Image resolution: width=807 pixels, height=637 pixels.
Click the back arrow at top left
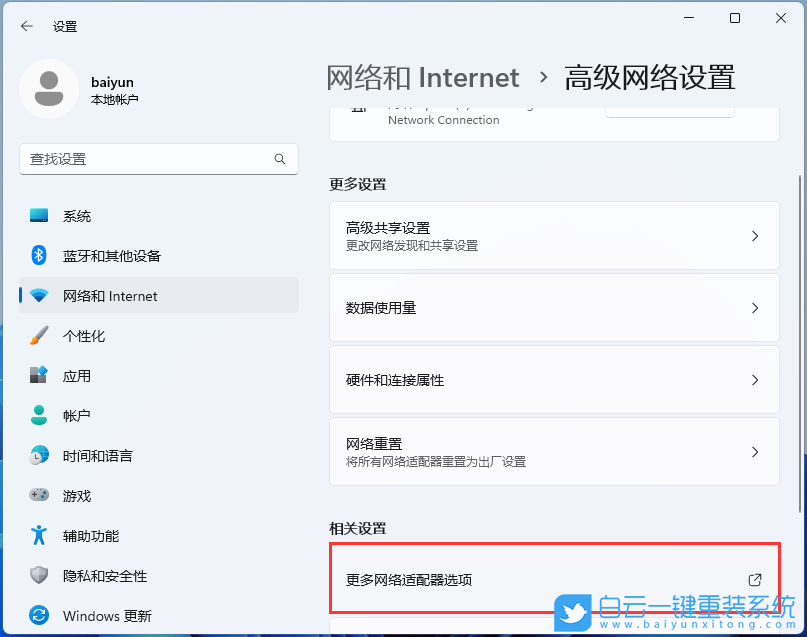click(27, 26)
